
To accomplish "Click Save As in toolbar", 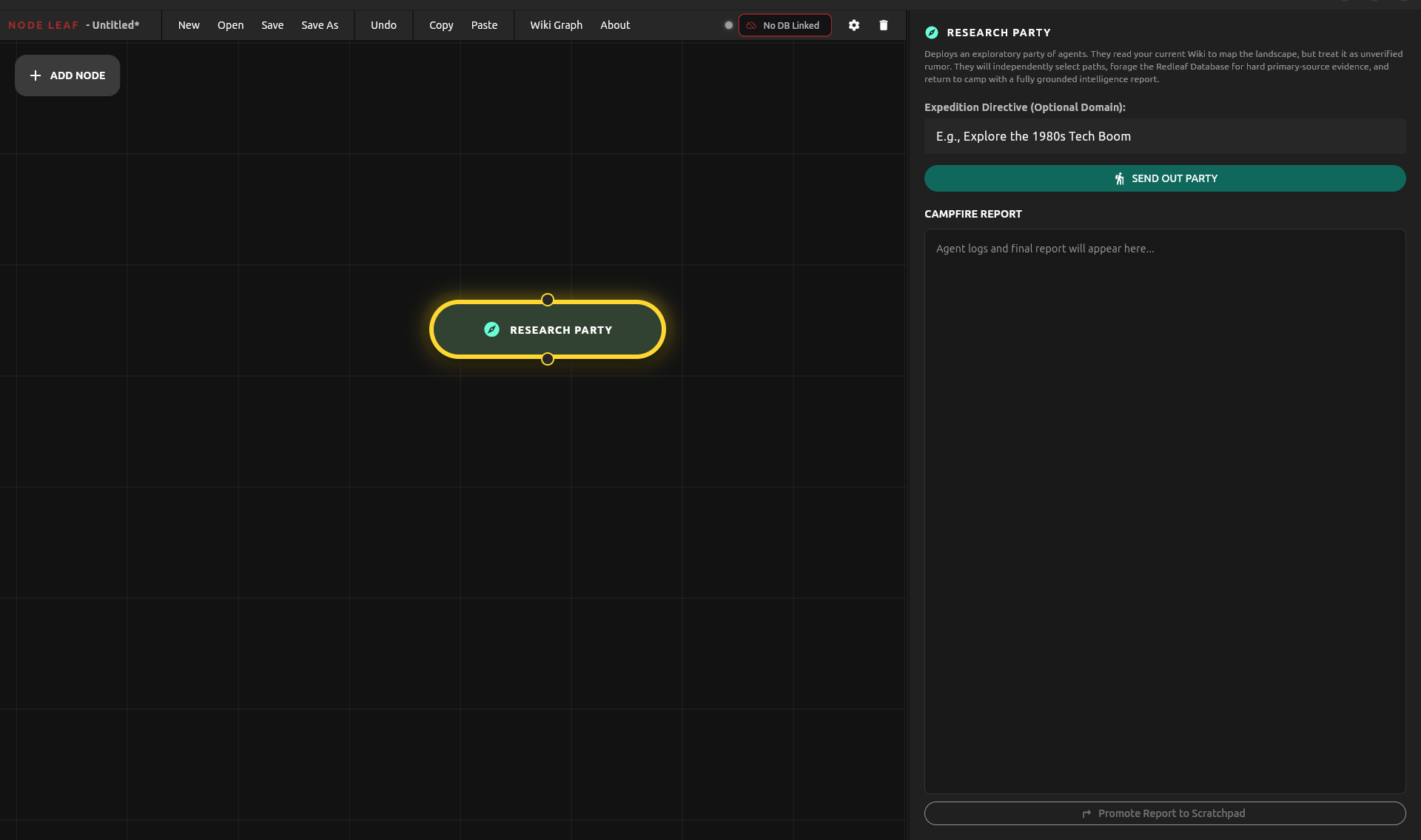I will [x=320, y=25].
